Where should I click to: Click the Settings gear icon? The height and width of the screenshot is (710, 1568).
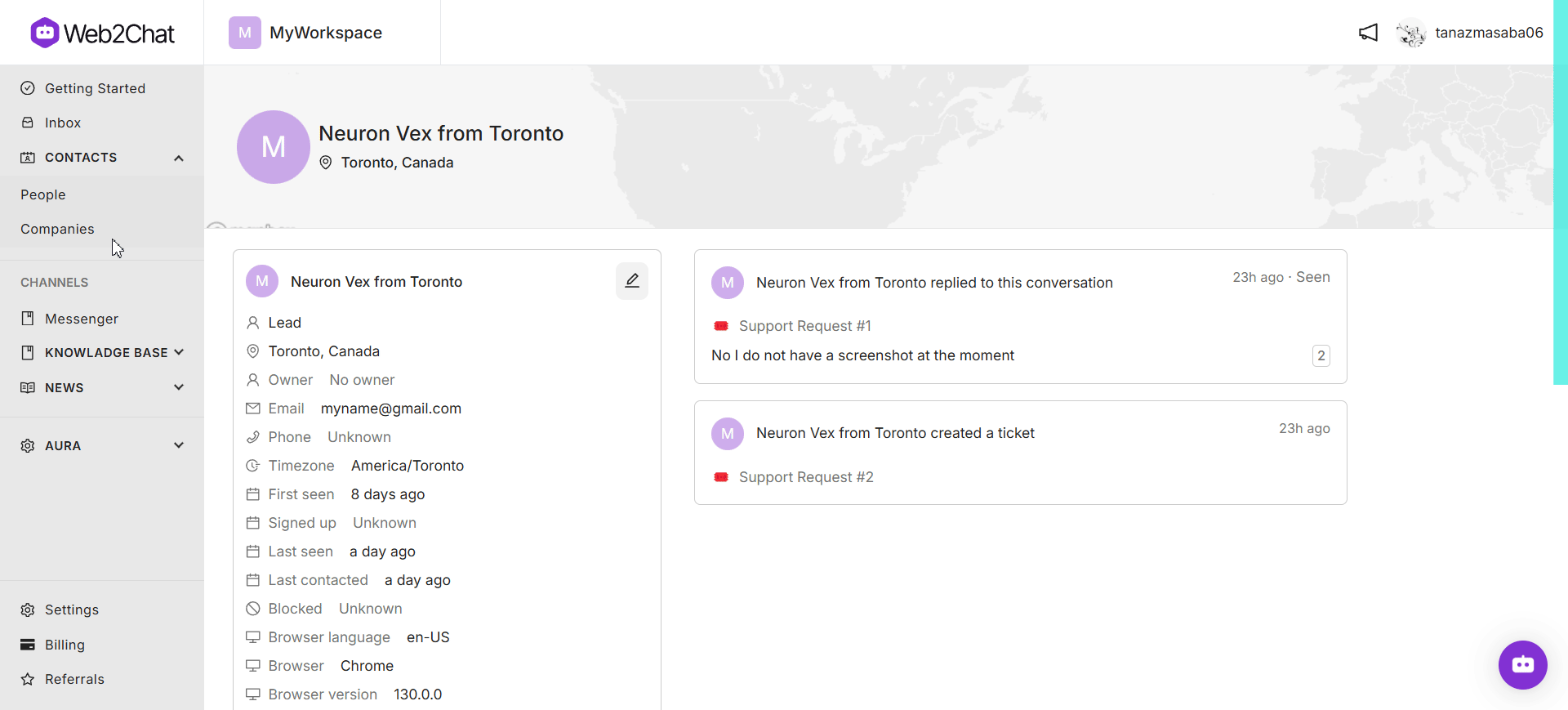pos(28,610)
